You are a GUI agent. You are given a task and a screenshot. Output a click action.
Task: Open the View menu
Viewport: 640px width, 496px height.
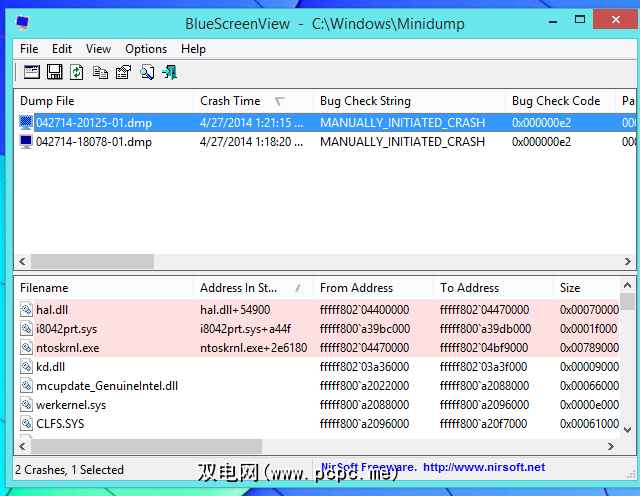(x=98, y=48)
